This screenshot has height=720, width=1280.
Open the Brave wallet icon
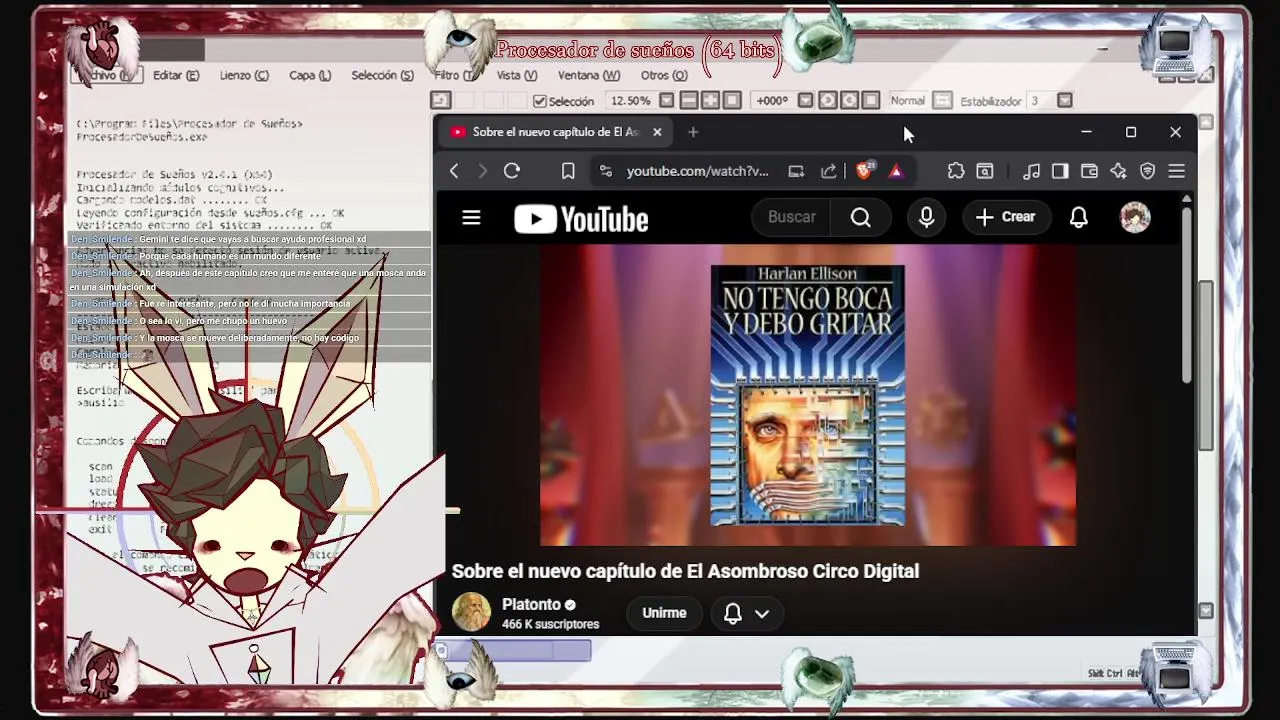coord(1089,171)
